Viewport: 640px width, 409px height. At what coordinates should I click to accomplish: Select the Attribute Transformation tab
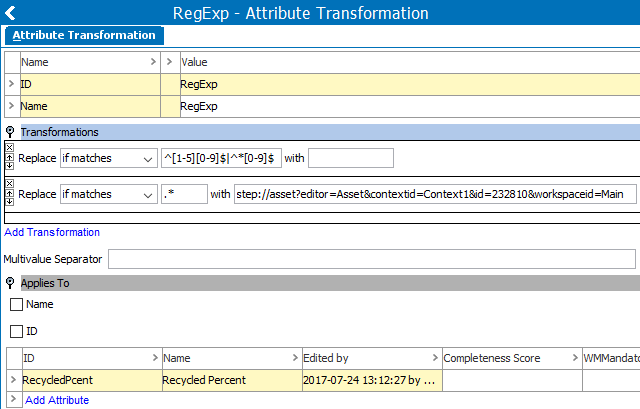(84, 35)
